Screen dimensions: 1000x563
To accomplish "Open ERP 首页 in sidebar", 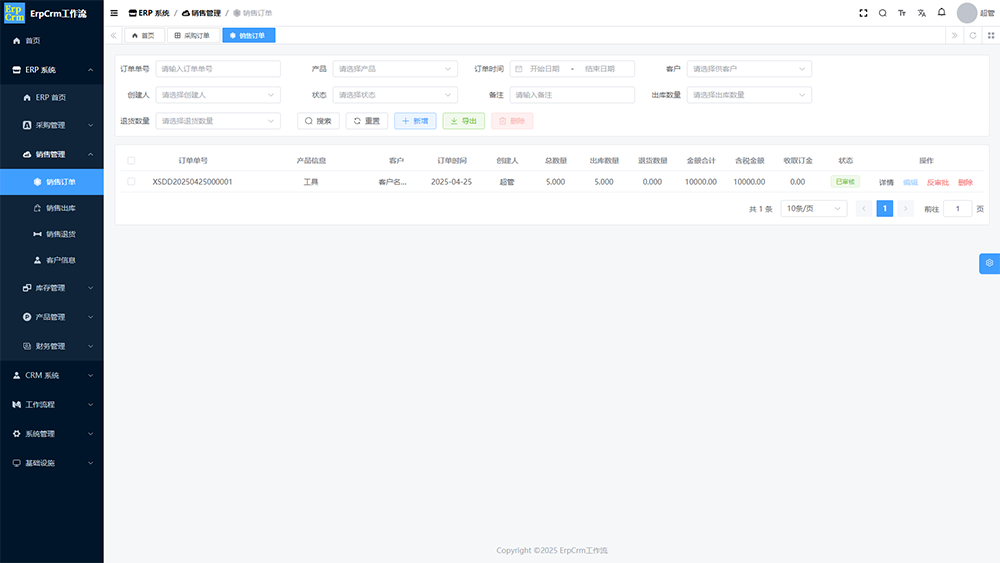I will point(52,98).
